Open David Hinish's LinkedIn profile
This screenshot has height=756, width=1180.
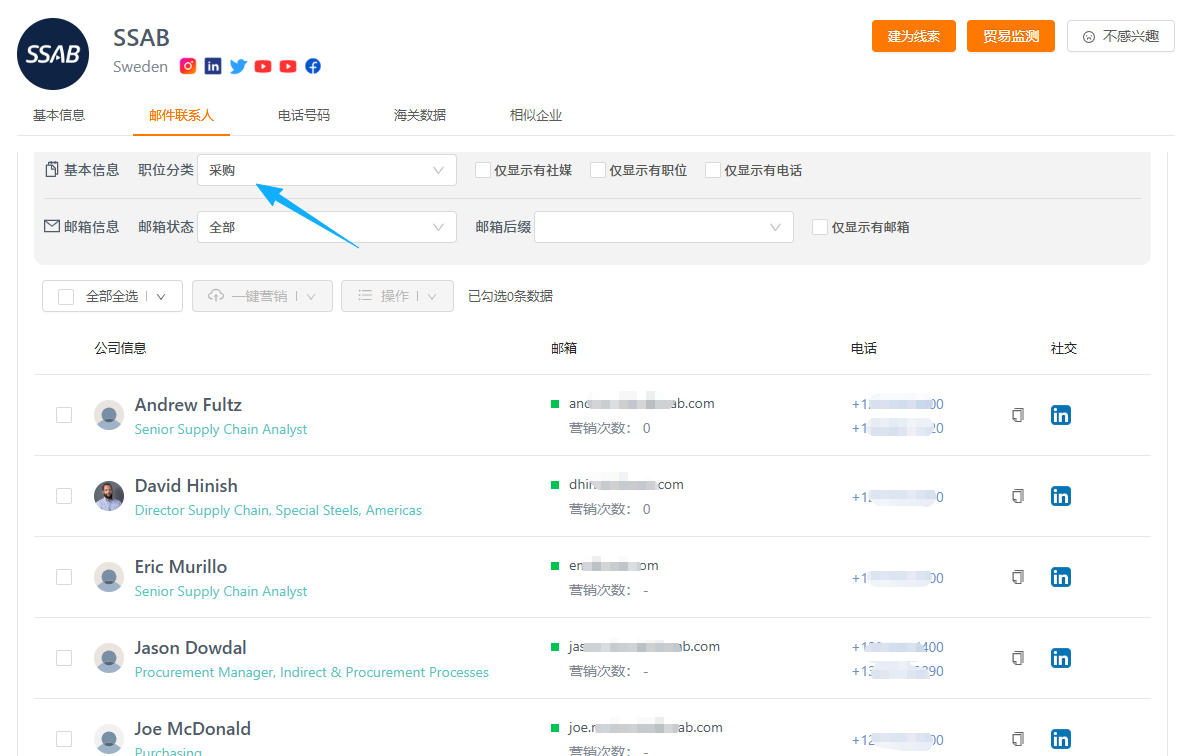(x=1060, y=496)
